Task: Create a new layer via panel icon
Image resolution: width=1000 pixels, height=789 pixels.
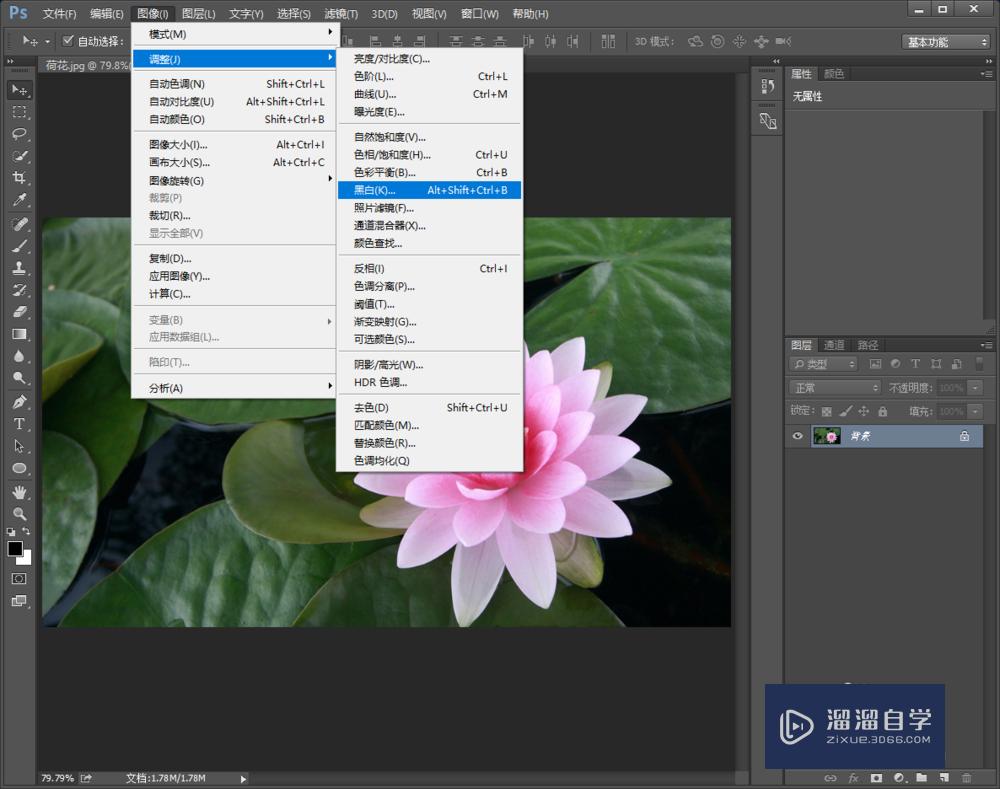Action: [x=942, y=777]
